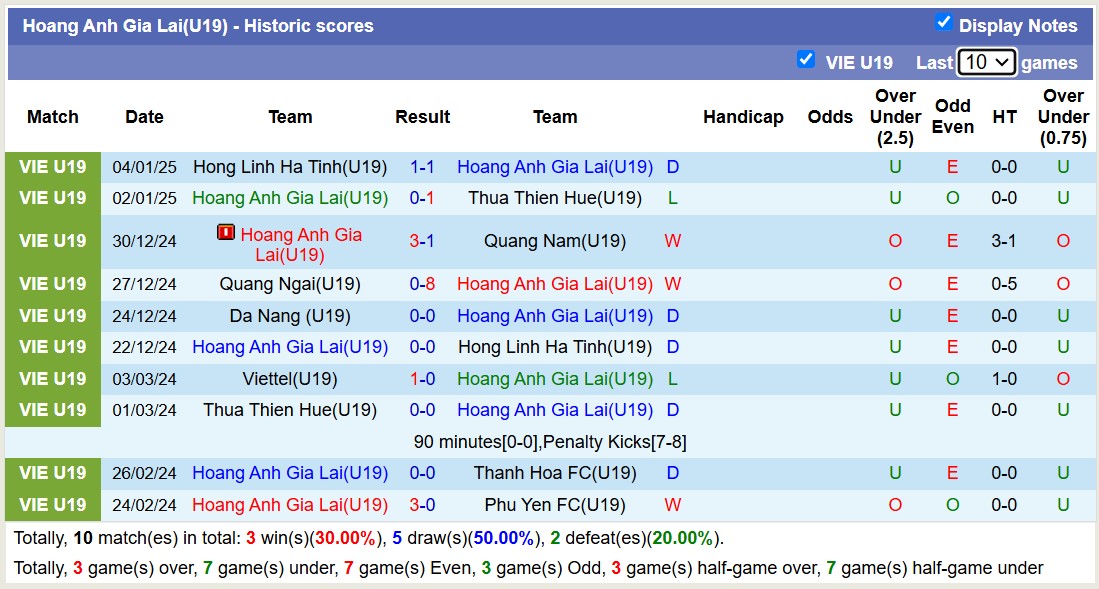Click the Penalty Kicks note row
This screenshot has width=1099, height=589.
click(x=549, y=441)
